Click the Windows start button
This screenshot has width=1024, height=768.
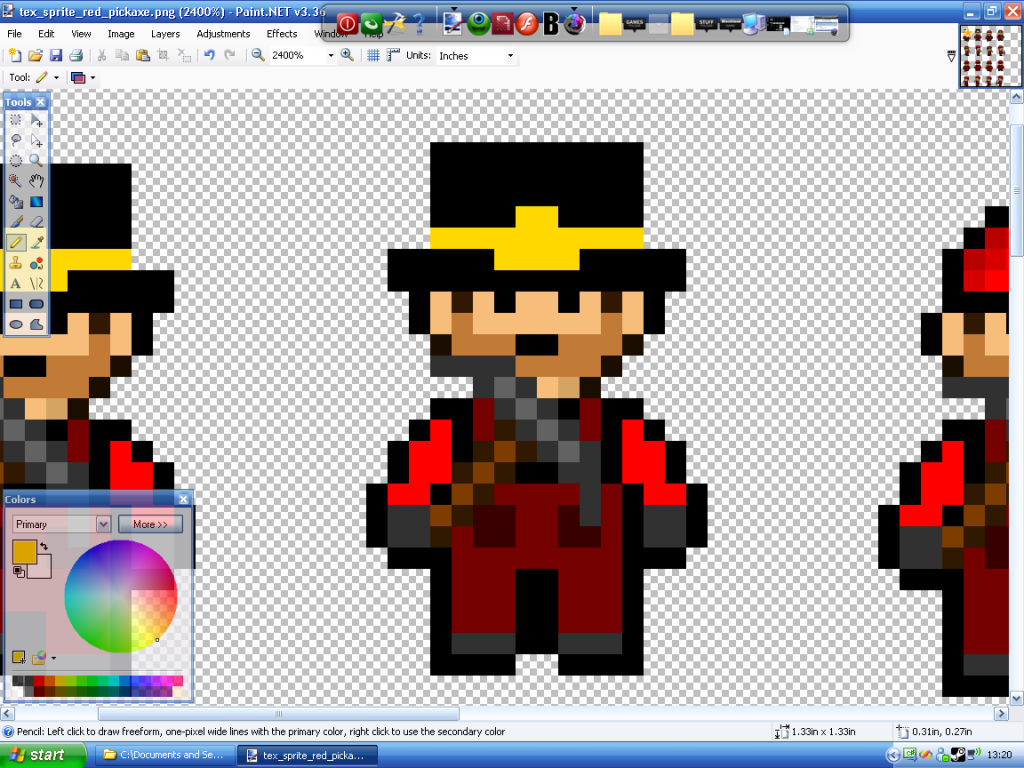pyautogui.click(x=36, y=755)
